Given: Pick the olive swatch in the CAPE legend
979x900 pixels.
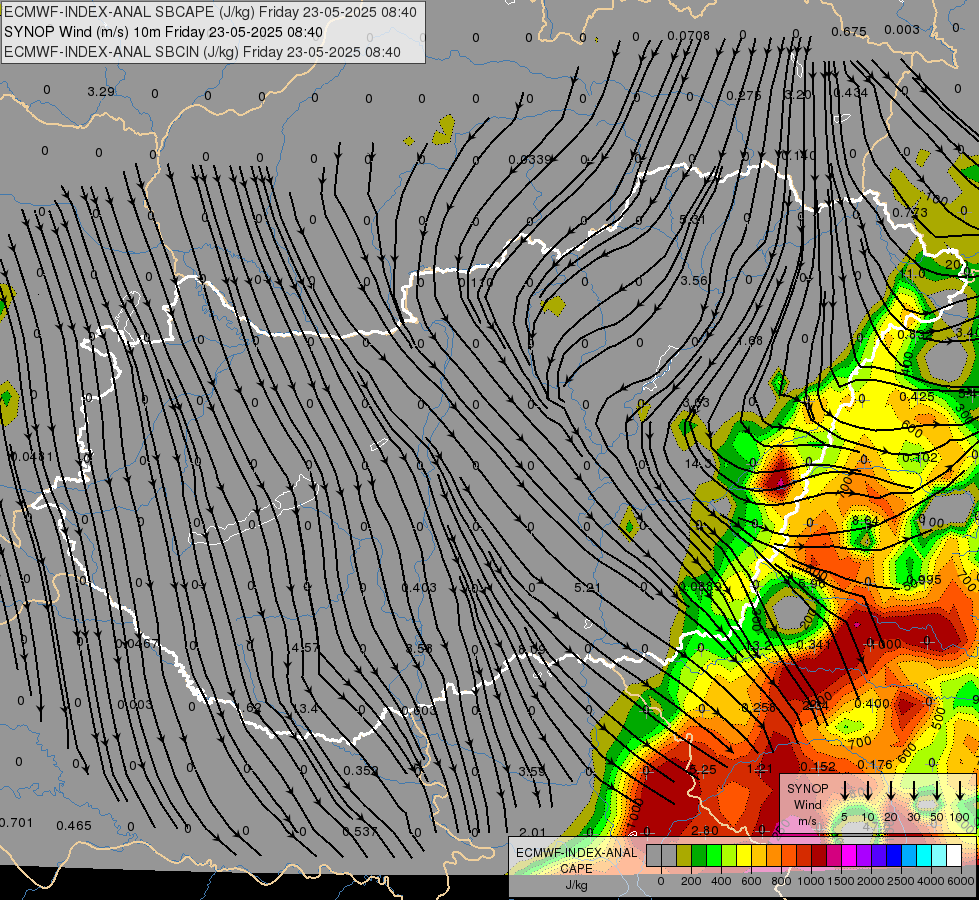Looking at the screenshot, I should (684, 855).
